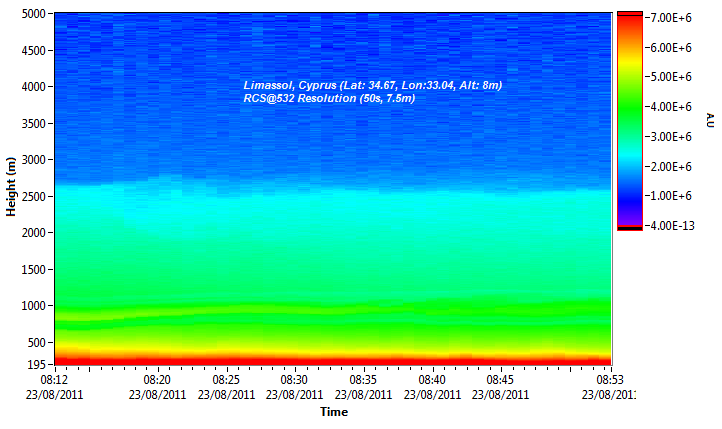Select the -4.00E-13 minimum scale value
Viewport: 722px width, 429px height.
[673, 225]
